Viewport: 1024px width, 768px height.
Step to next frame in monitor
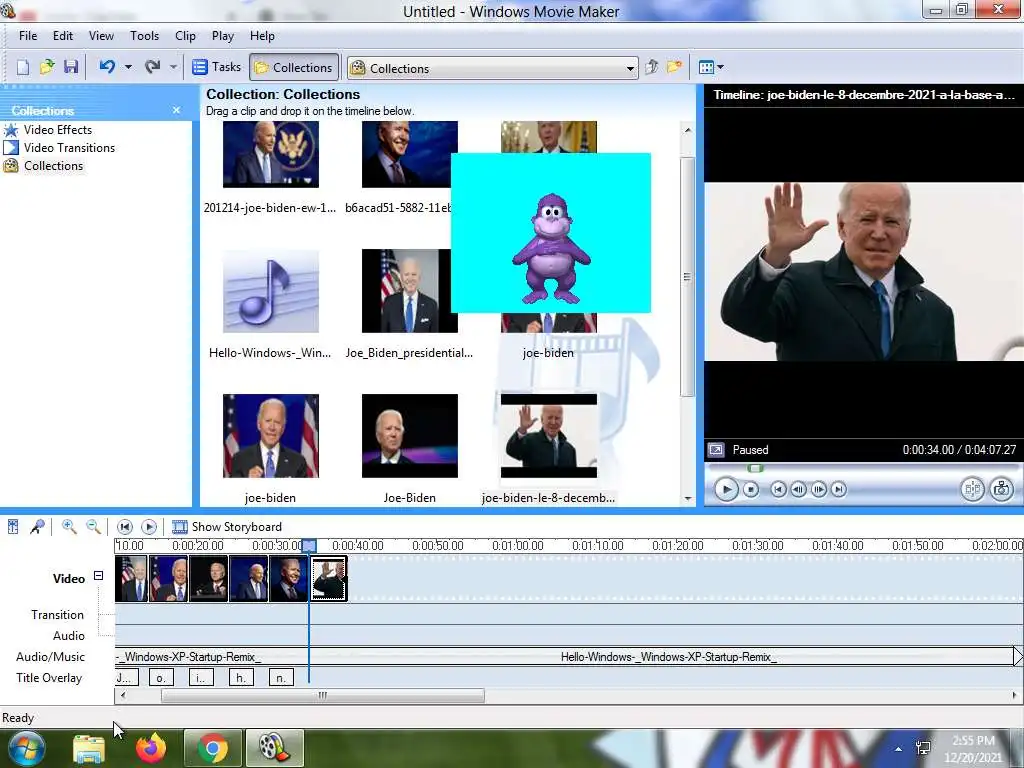818,489
